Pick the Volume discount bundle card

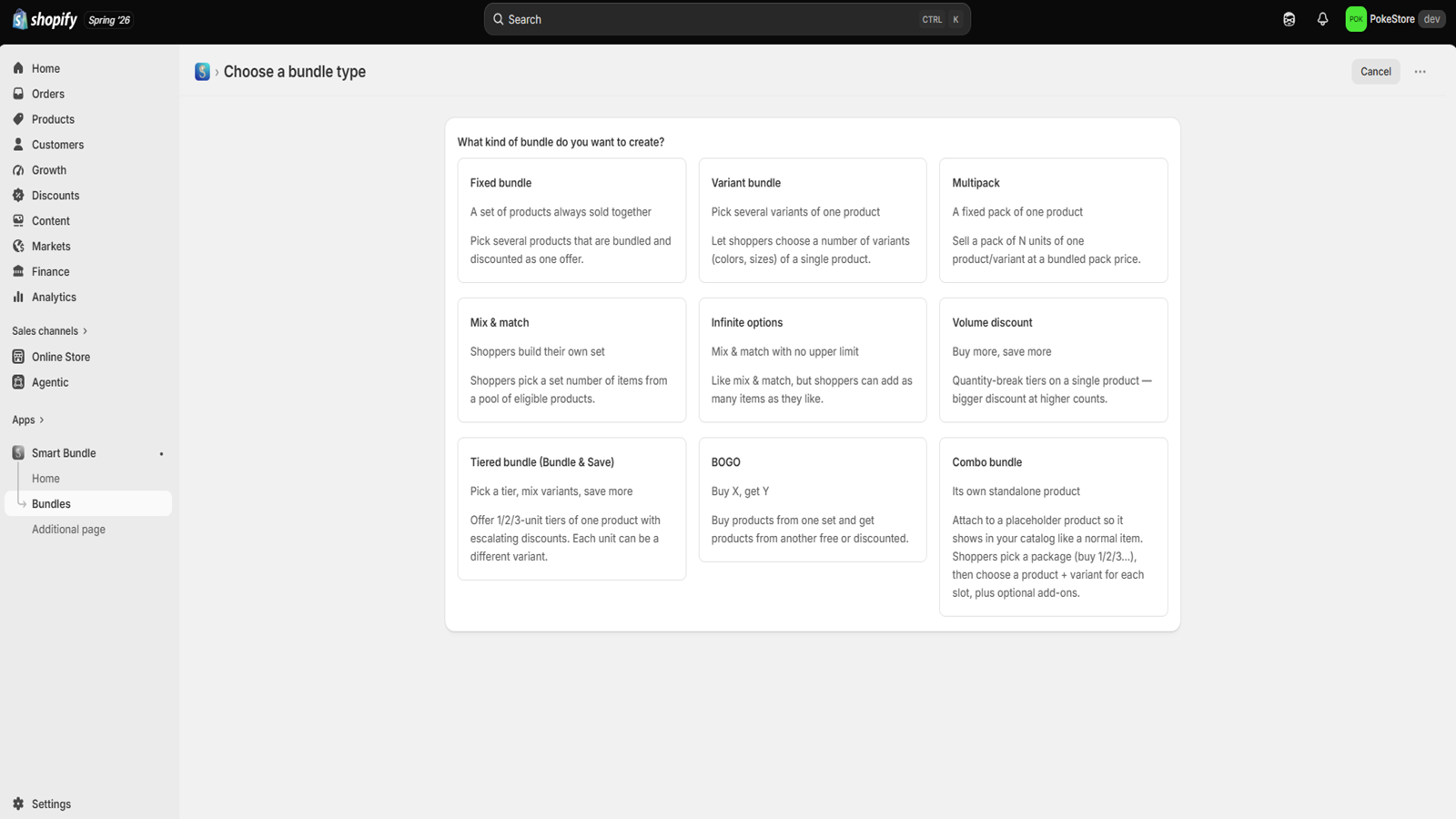pos(1053,360)
